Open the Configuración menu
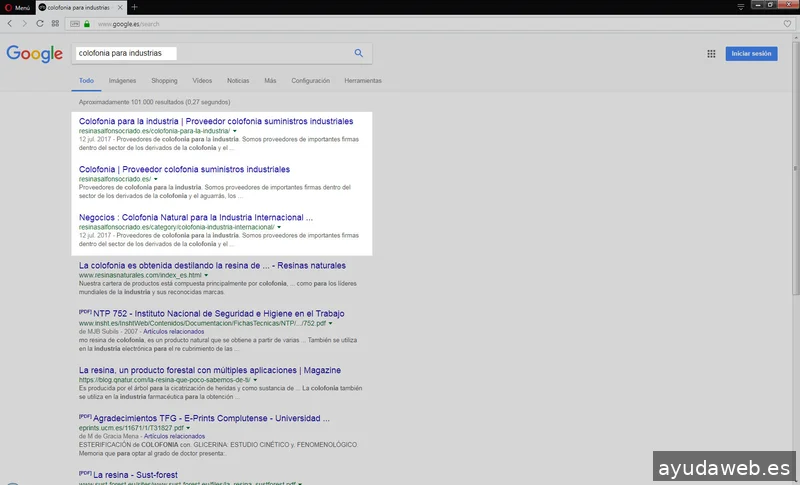The width and height of the screenshot is (800, 485). 311,81
